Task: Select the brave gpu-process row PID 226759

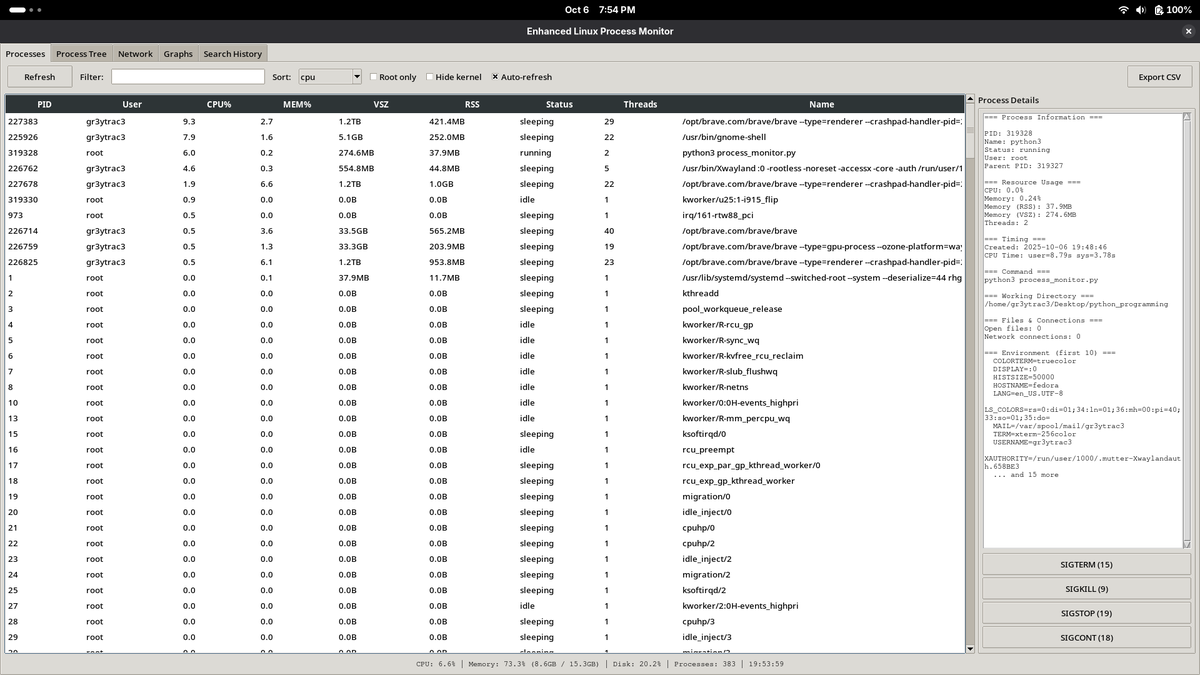Action: pos(484,246)
